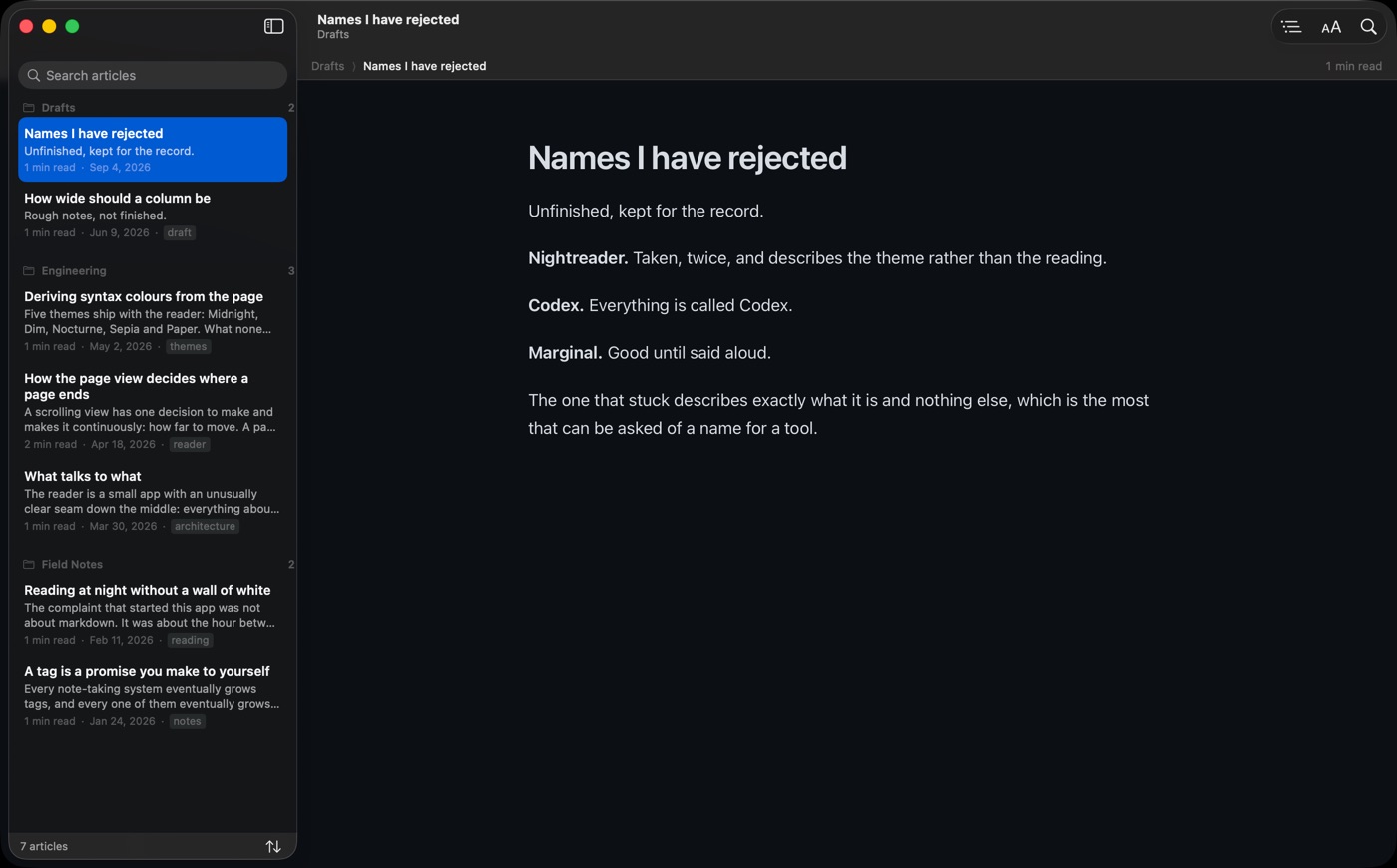This screenshot has height=868, width=1397.
Task: Click the Drafts count badge '2'
Action: click(291, 107)
